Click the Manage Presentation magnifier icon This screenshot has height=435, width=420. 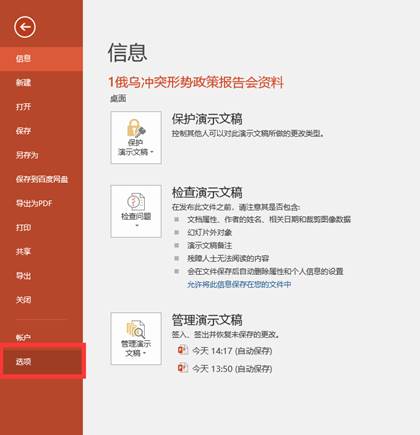click(136, 329)
